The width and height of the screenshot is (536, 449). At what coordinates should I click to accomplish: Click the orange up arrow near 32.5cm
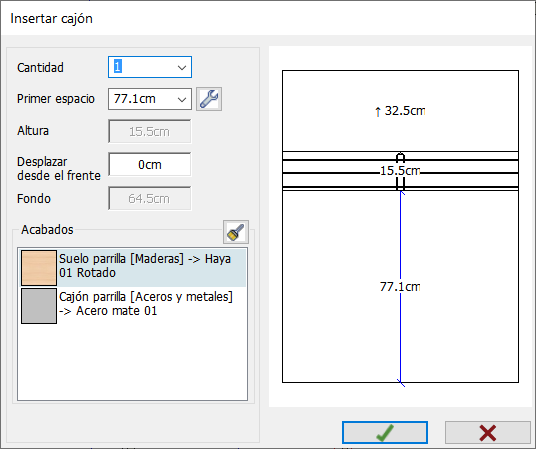378,111
